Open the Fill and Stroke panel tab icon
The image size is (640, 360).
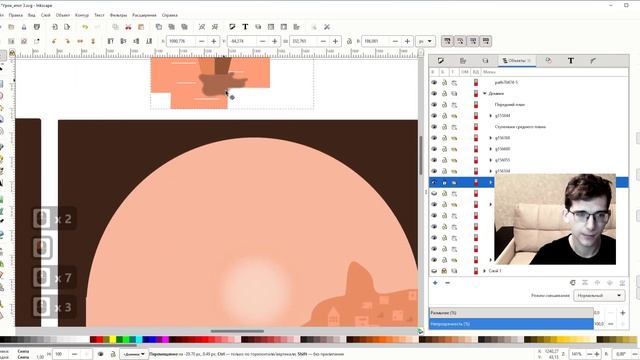(x=441, y=61)
